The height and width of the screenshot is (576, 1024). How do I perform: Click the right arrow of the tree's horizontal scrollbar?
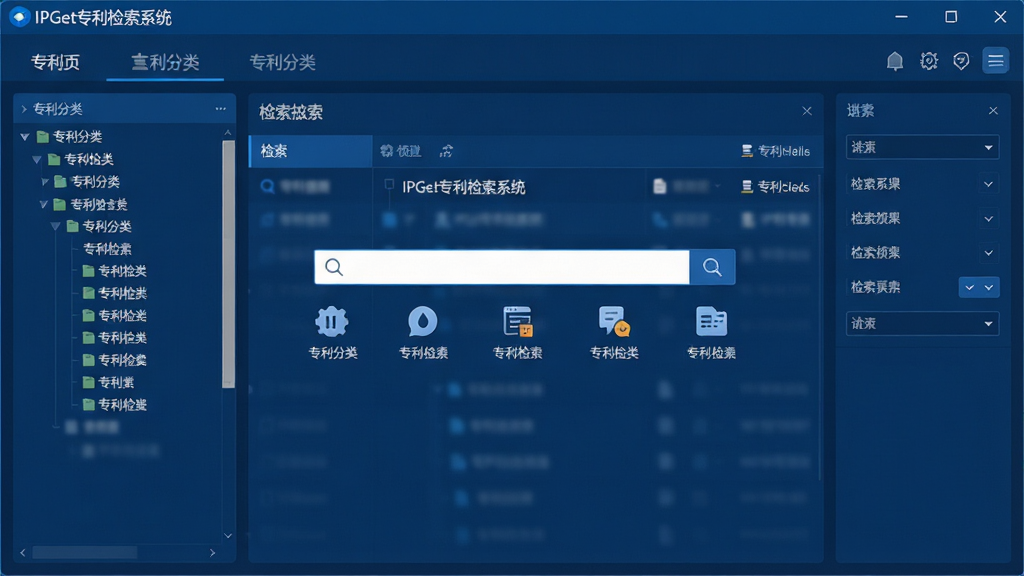(x=213, y=552)
